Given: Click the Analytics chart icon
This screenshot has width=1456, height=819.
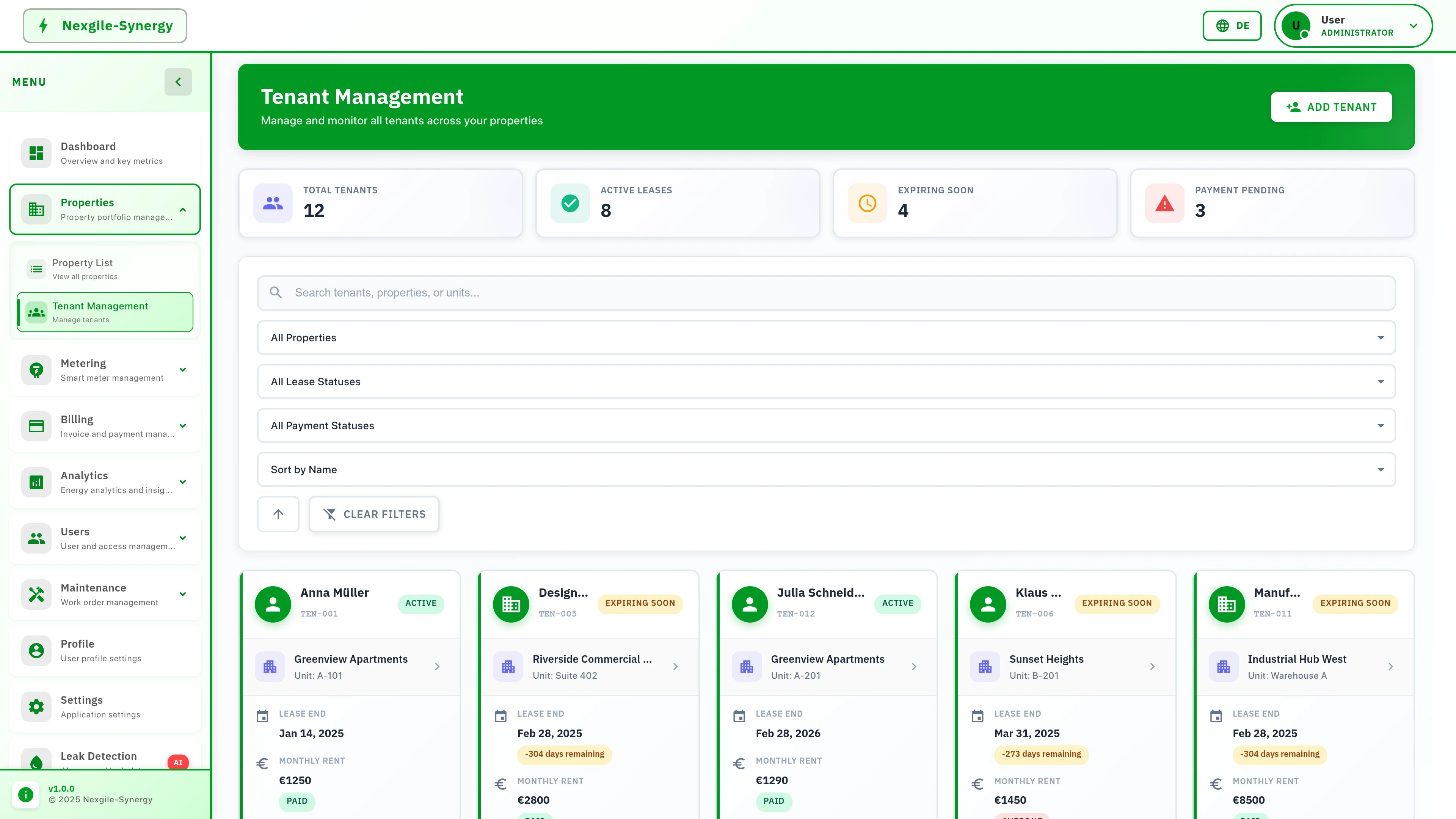Looking at the screenshot, I should (36, 482).
